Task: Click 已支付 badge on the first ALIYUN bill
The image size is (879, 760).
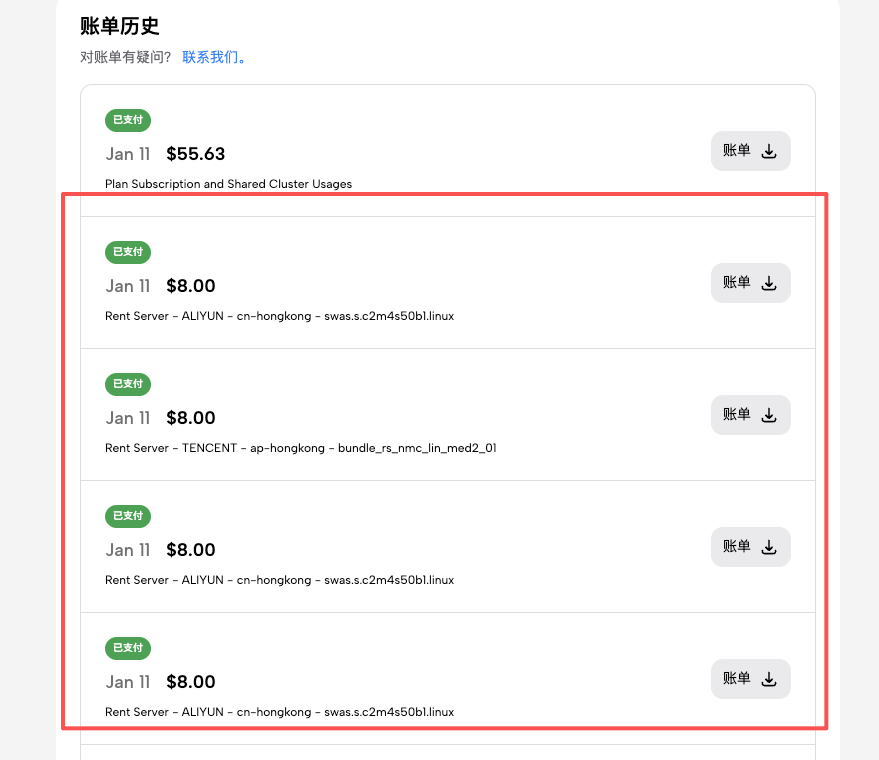Action: coord(128,252)
